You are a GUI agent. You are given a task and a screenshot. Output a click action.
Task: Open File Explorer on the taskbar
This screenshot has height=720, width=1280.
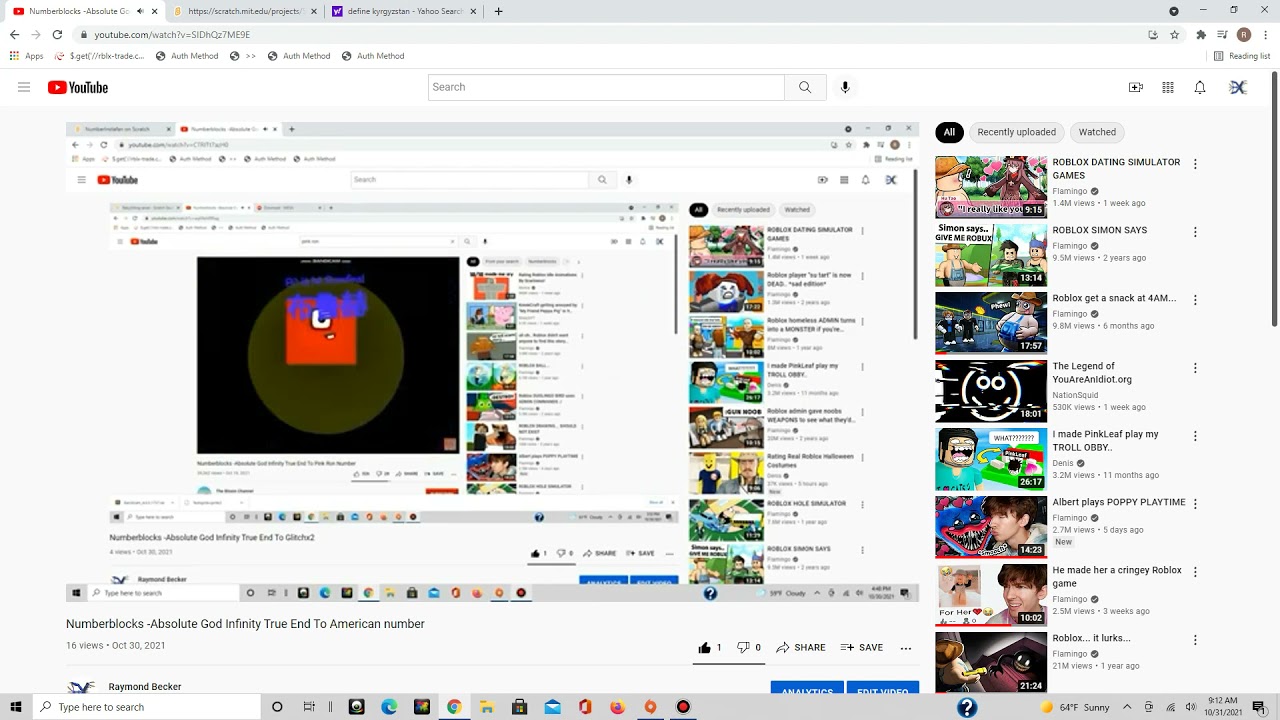[x=486, y=707]
